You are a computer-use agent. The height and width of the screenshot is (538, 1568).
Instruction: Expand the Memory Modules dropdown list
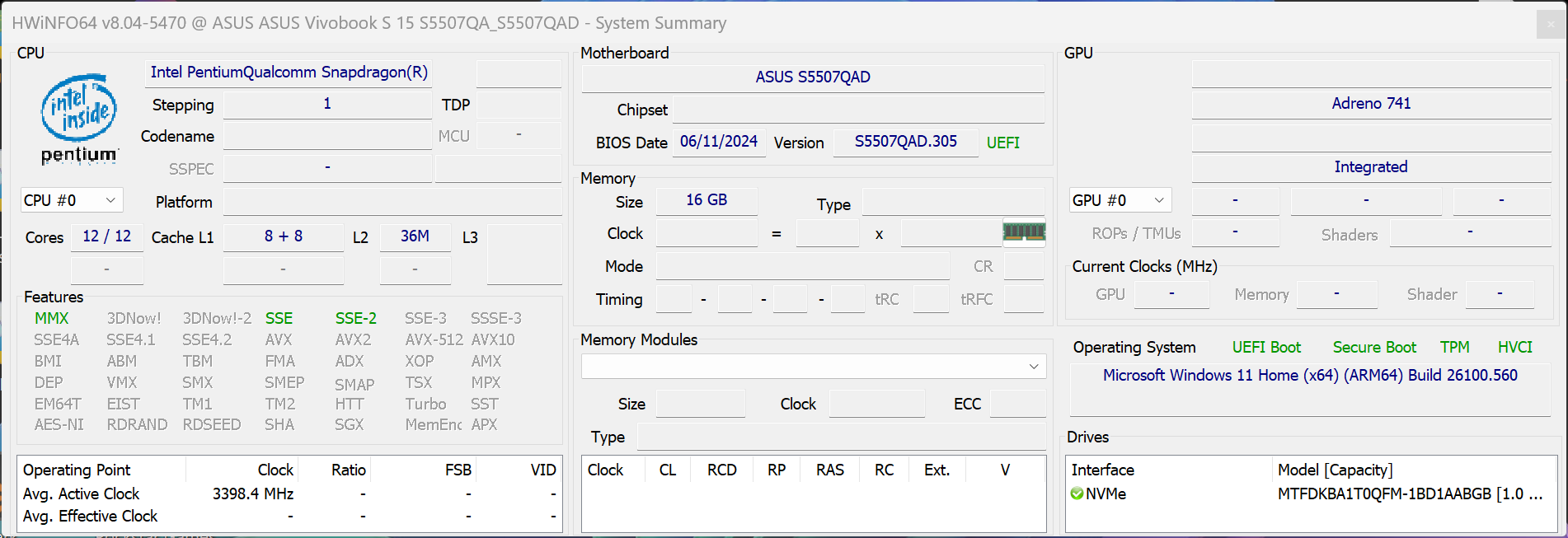click(x=1033, y=367)
